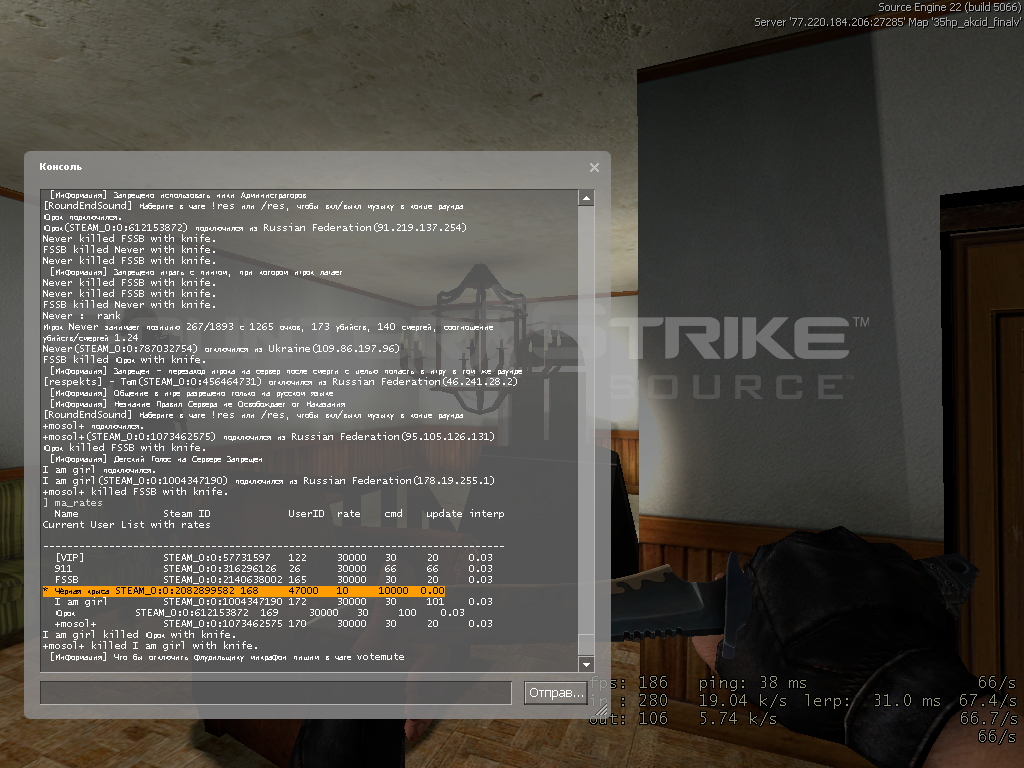This screenshot has width=1024, height=768.
Task: Click the info line mentioning votemute
Action: click(x=227, y=657)
